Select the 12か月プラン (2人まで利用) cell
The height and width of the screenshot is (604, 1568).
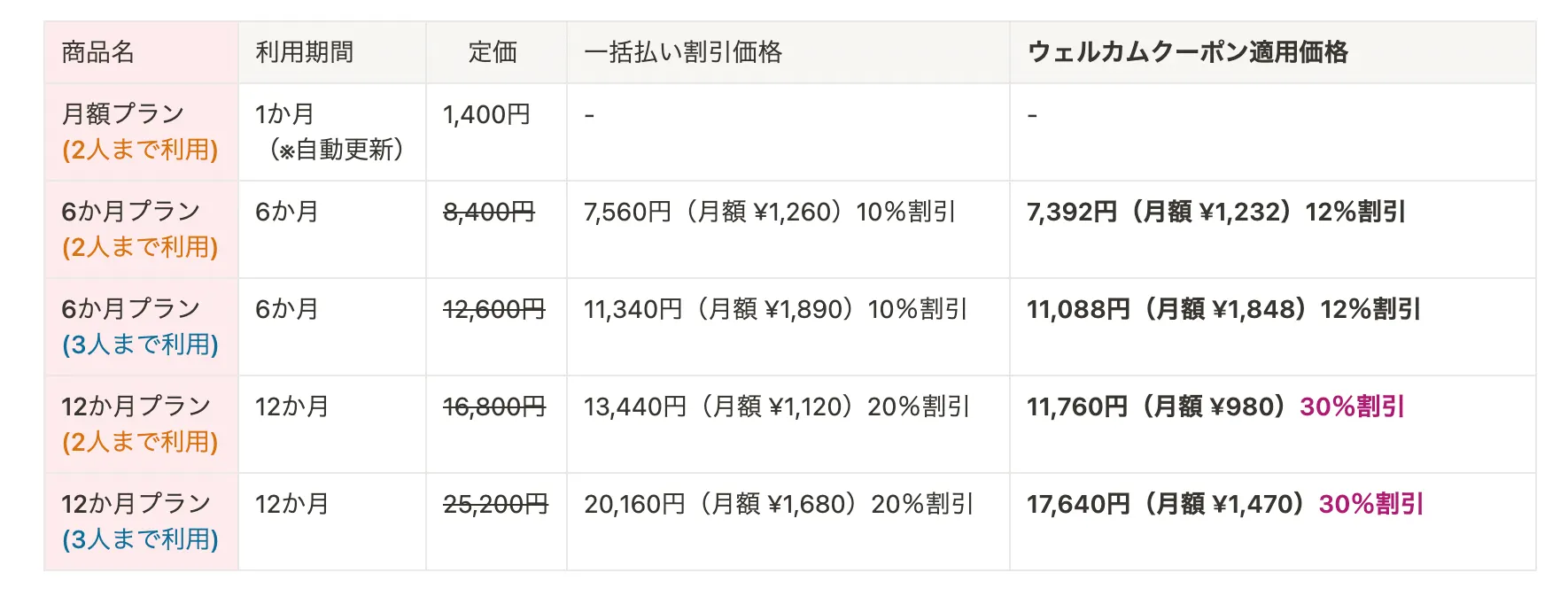pos(141,424)
